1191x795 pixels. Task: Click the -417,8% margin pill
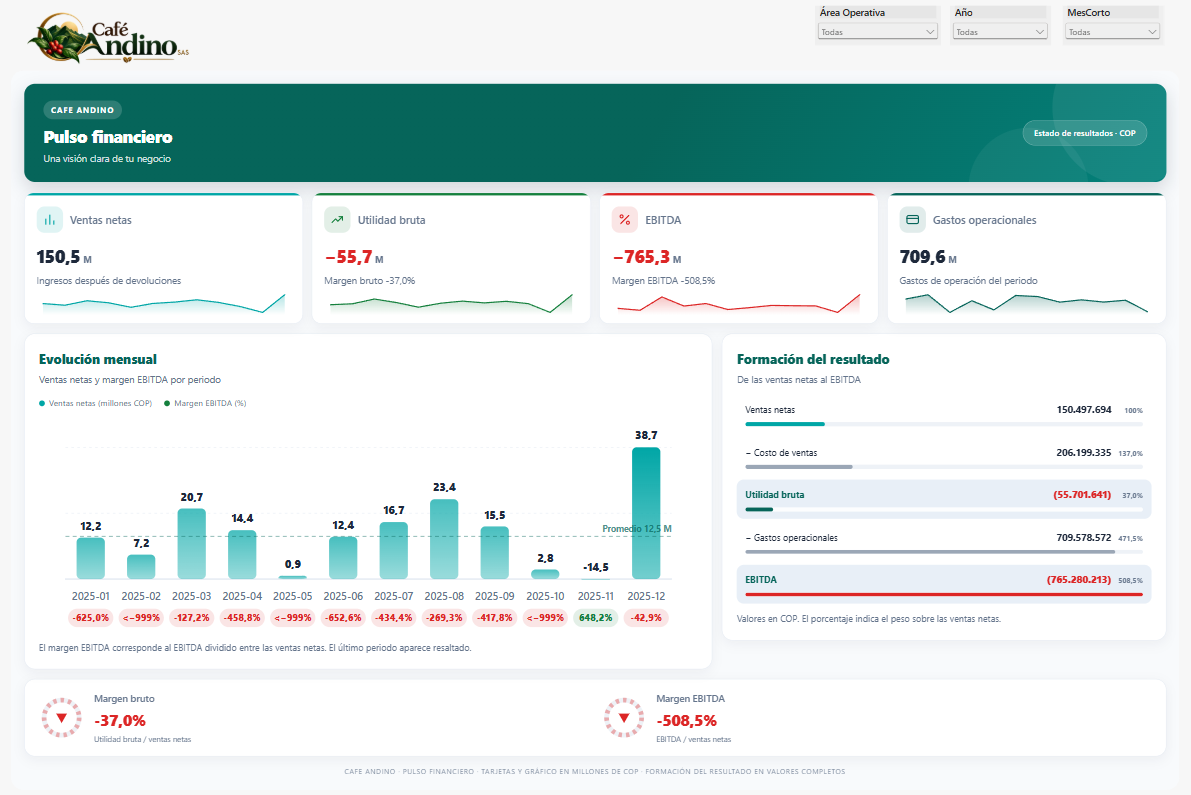[494, 618]
